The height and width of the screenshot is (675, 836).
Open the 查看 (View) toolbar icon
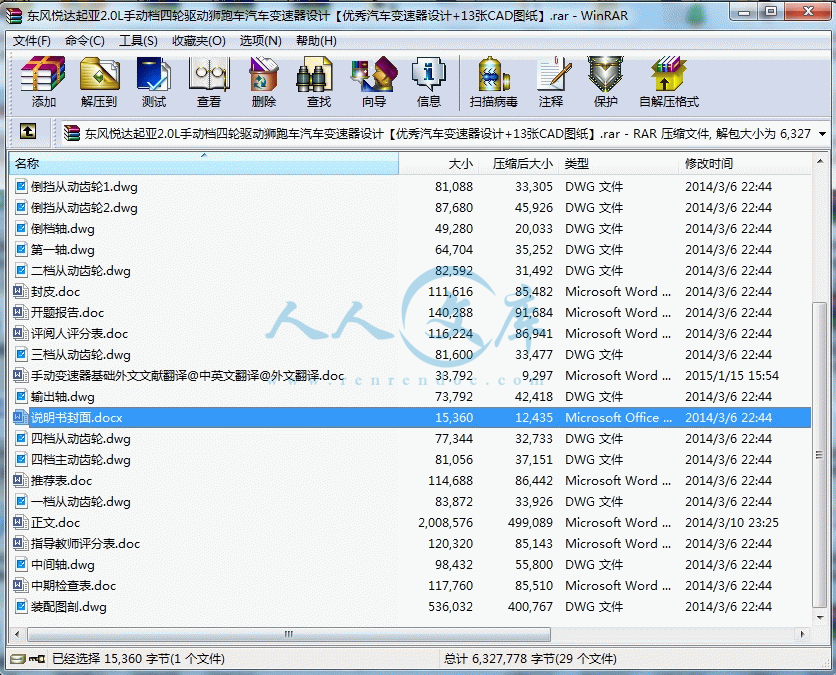pos(208,82)
